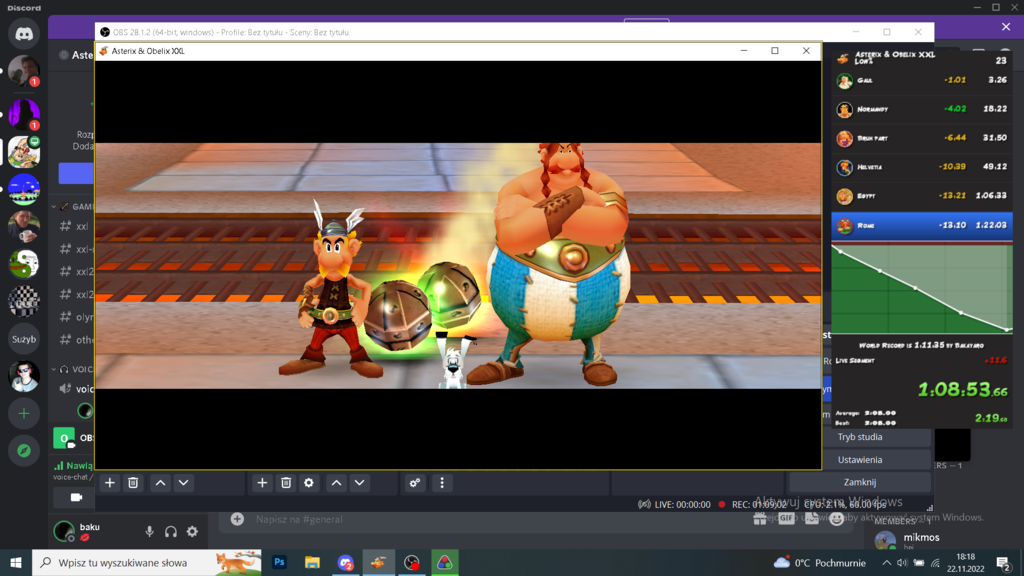Switch to Discord in taskbar

coord(345,562)
